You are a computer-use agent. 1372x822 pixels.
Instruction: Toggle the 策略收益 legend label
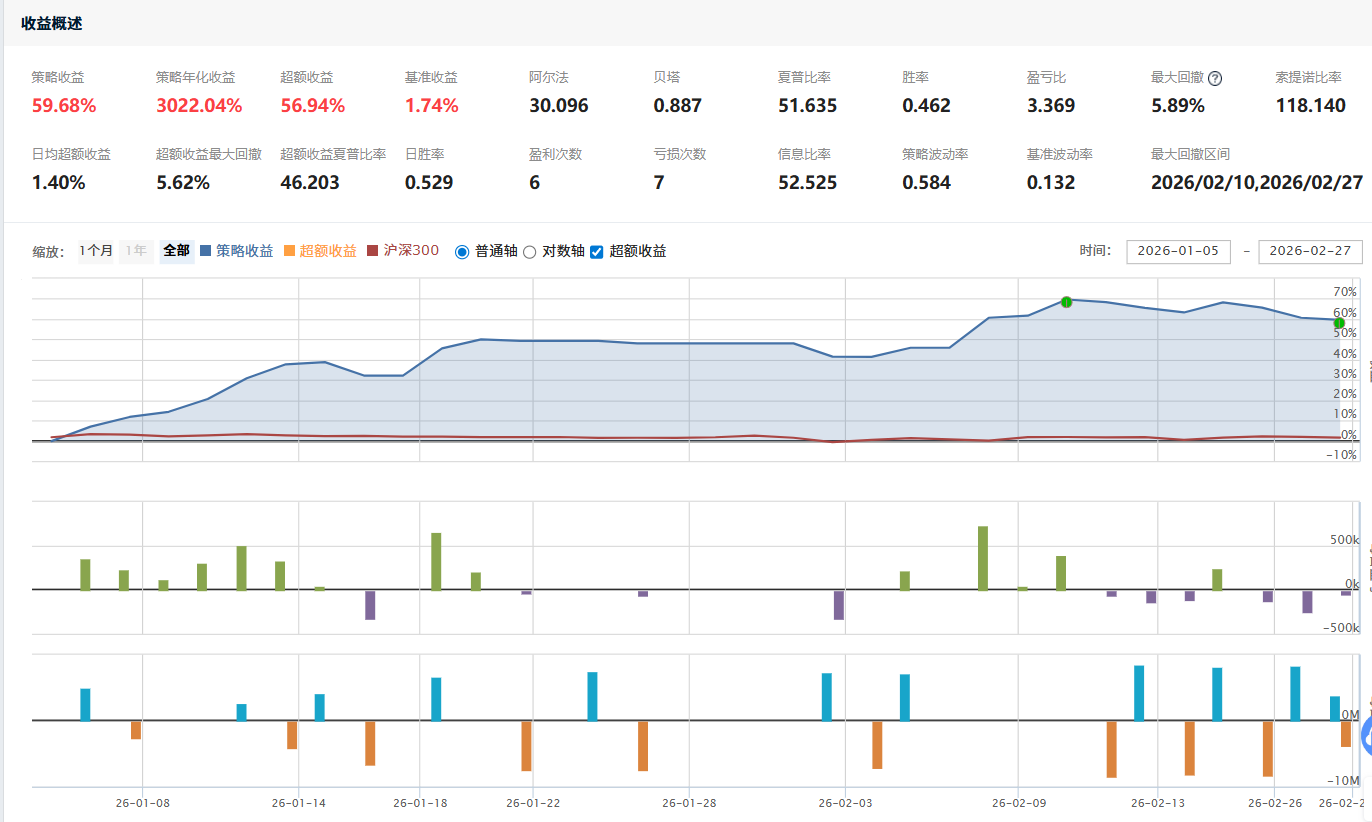pos(244,251)
